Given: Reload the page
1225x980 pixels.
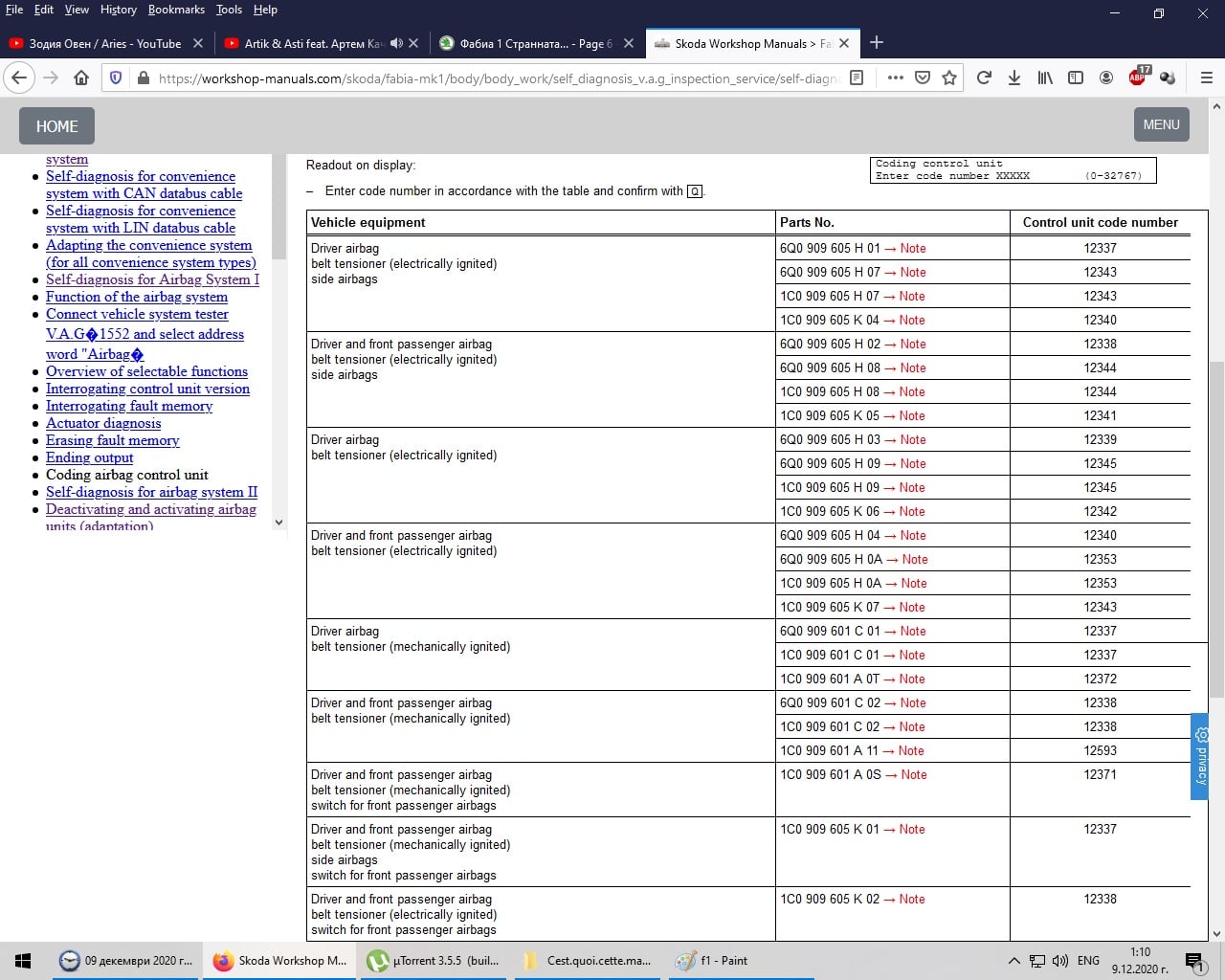Looking at the screenshot, I should 984,78.
